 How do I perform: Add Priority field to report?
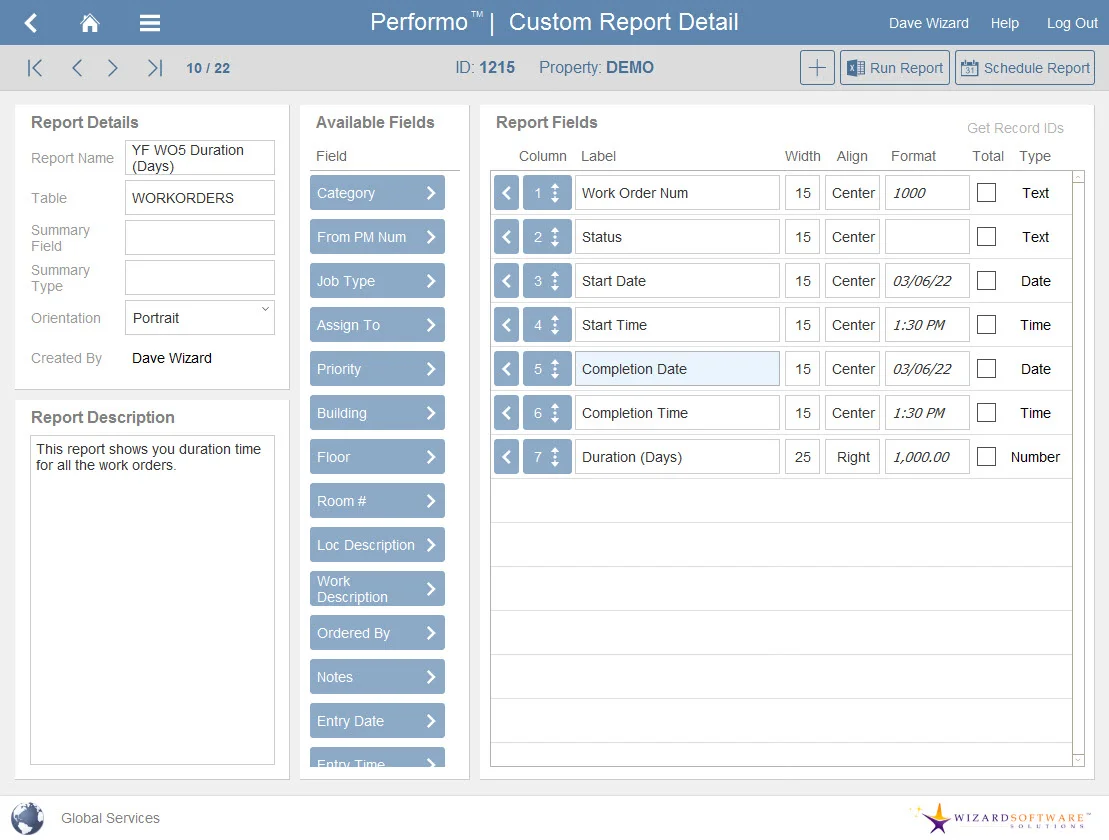tap(377, 369)
